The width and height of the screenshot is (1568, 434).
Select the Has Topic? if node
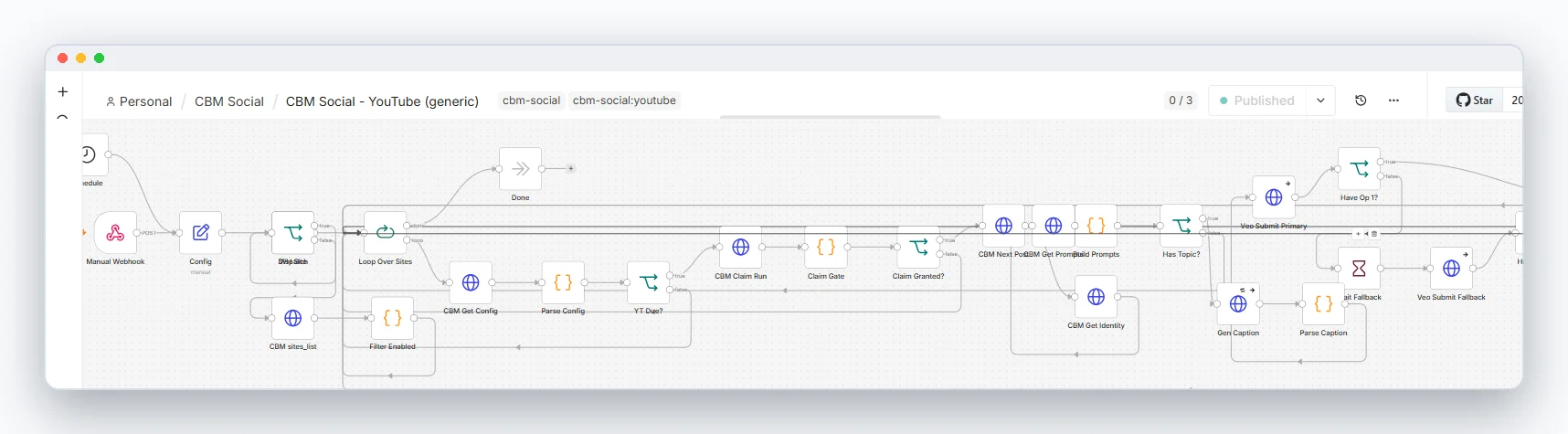[x=1181, y=226]
